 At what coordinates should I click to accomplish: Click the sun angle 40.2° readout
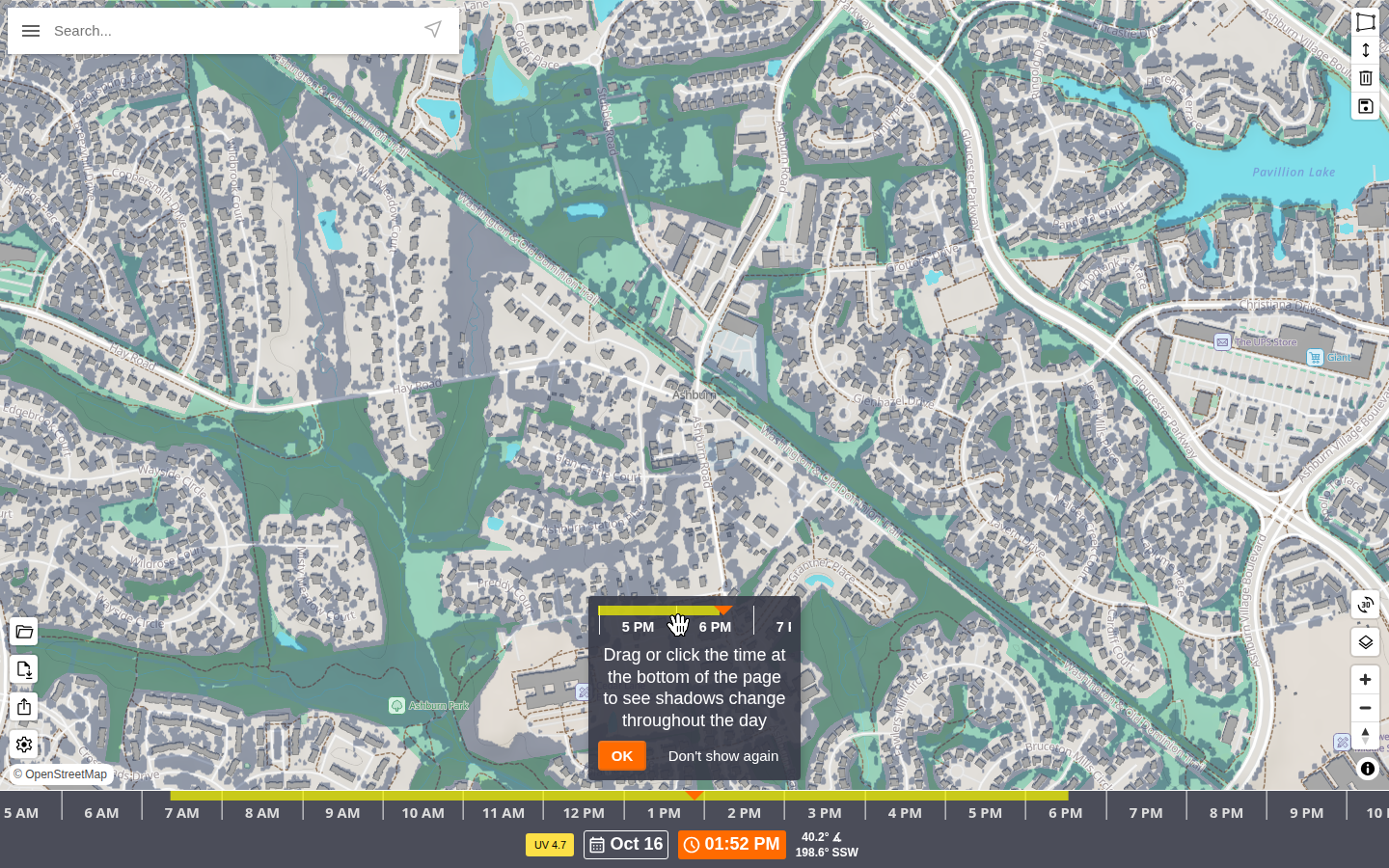[x=822, y=837]
